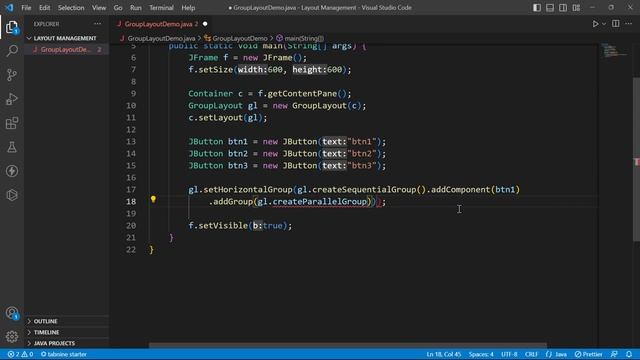Screen dimensions: 640x360
Task: Open the File menu
Action: coord(26,8)
